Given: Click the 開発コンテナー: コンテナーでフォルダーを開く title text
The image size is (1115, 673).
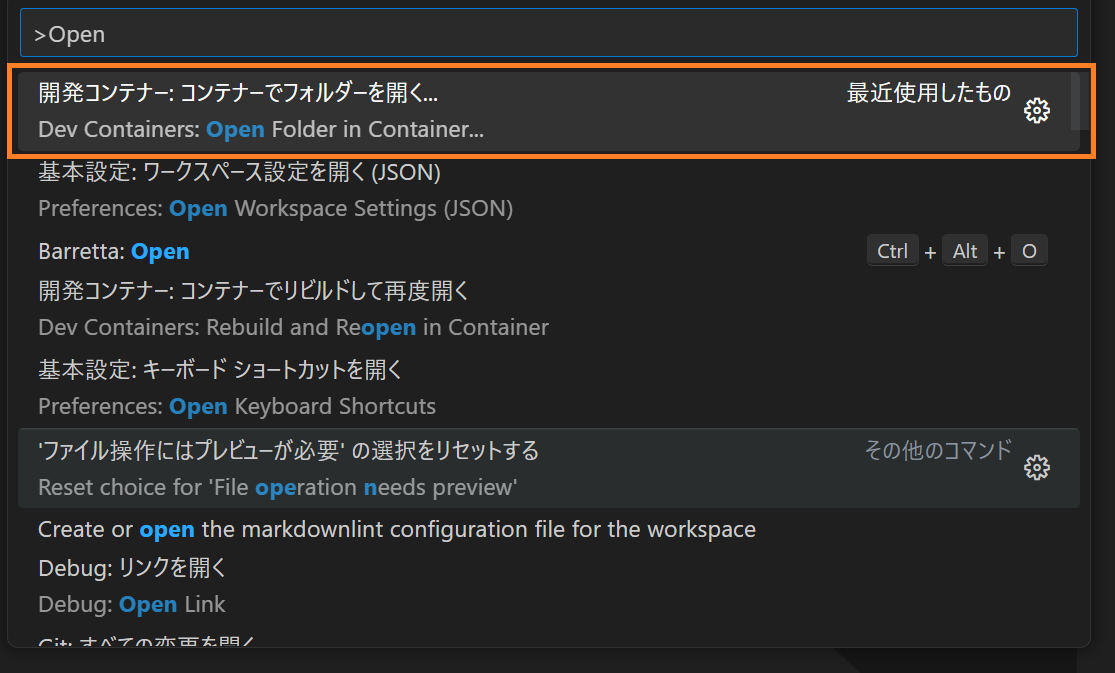Looking at the screenshot, I should click(x=238, y=94).
